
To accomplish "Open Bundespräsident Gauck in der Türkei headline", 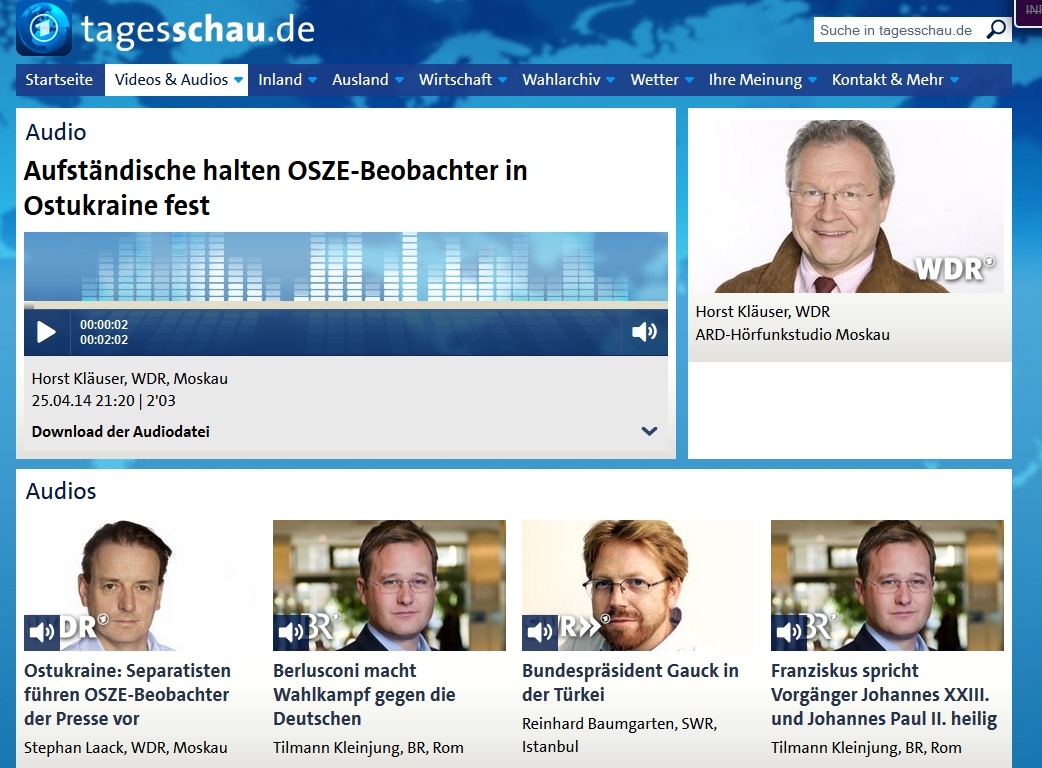I will coord(630,682).
